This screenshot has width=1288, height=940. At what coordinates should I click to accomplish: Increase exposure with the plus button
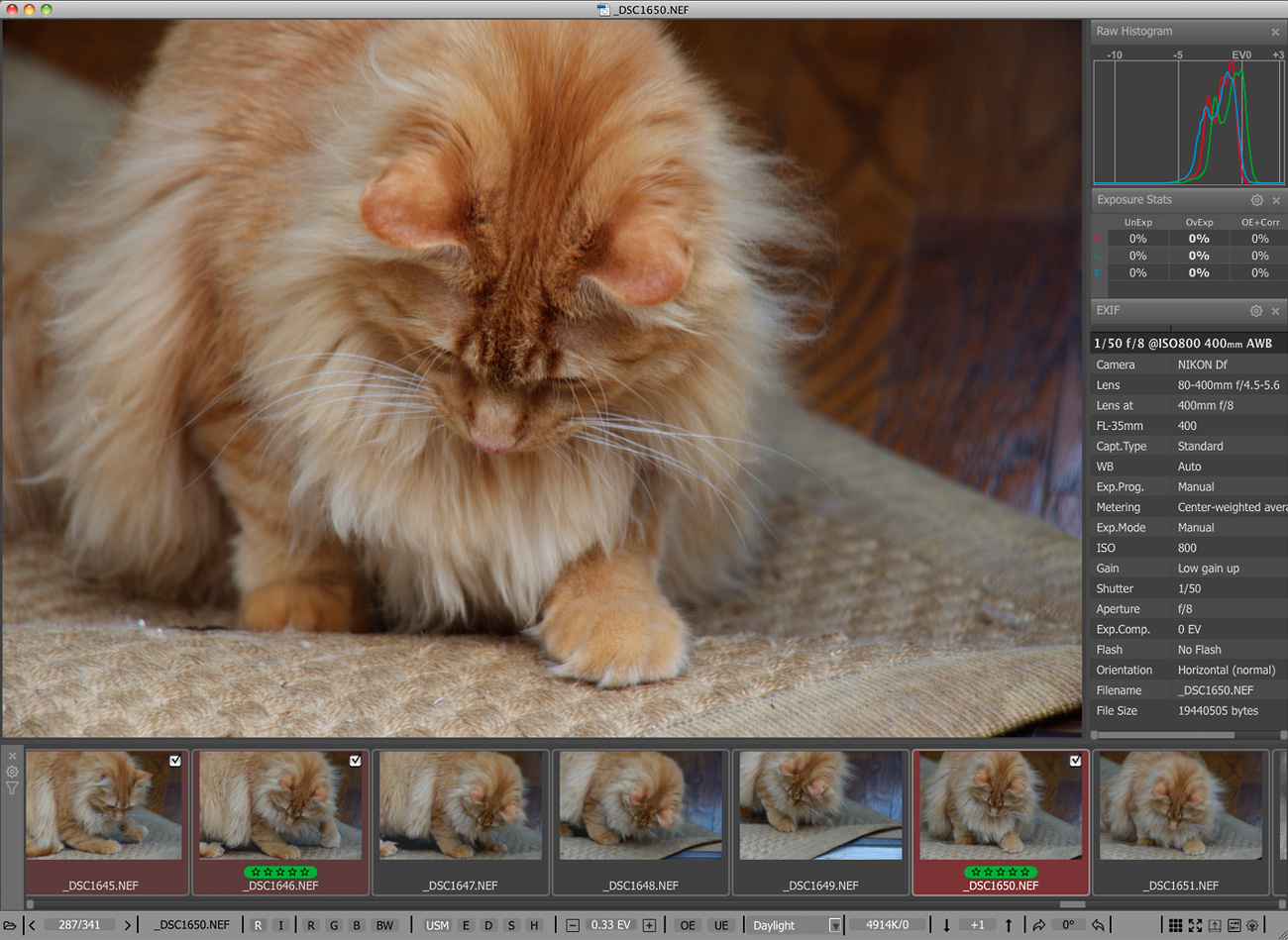649,925
